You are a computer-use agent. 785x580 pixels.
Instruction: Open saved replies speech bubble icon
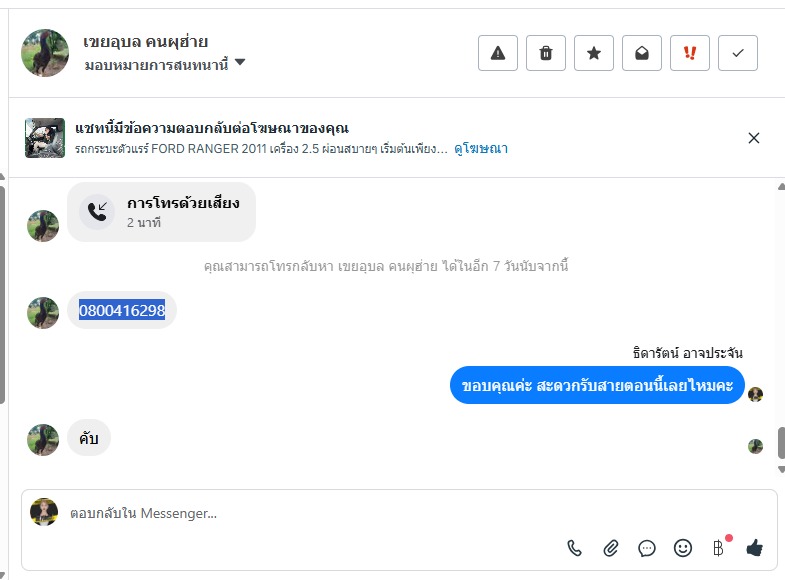647,547
